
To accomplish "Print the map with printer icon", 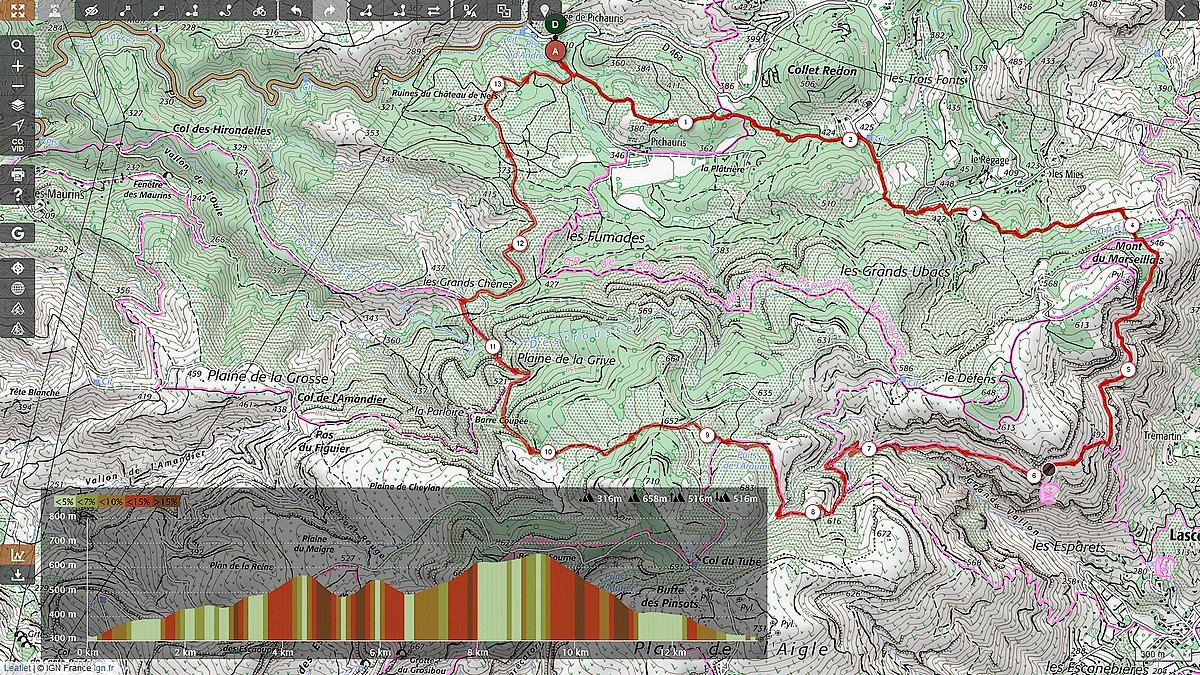I will [18, 174].
